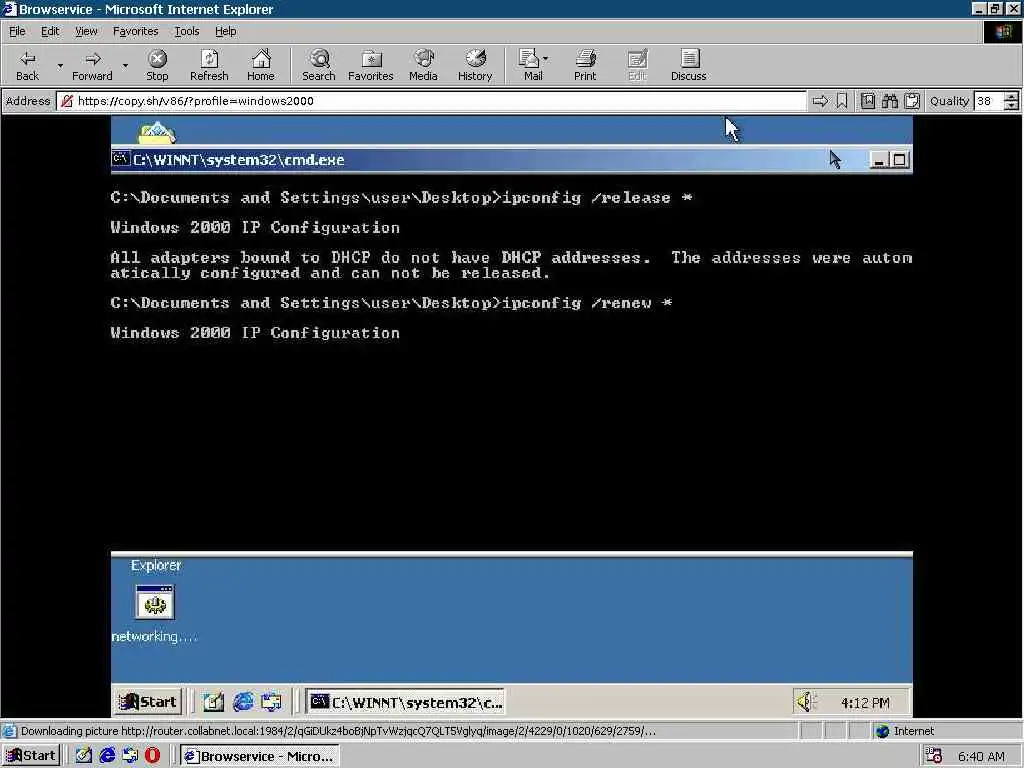The width and height of the screenshot is (1024, 768).
Task: Launch Opera from the host quick launch
Action: click(152, 756)
